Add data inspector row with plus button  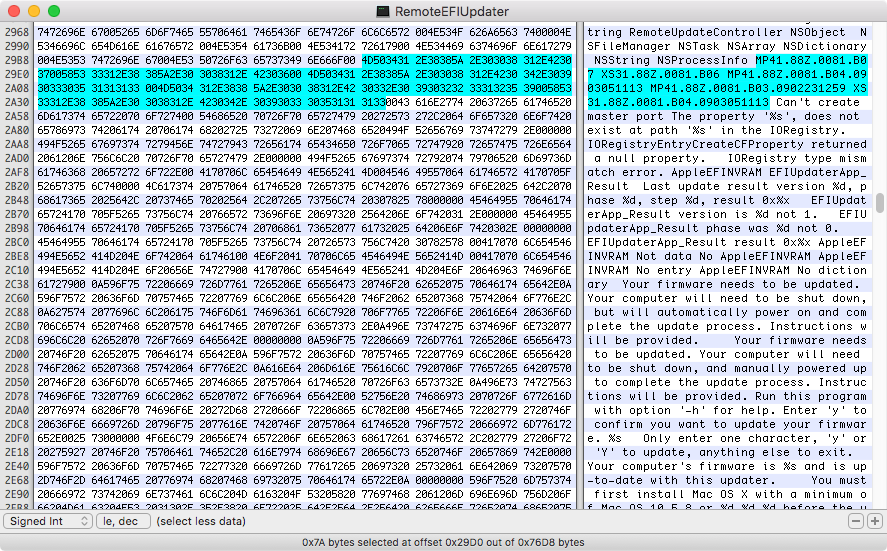pos(875,521)
